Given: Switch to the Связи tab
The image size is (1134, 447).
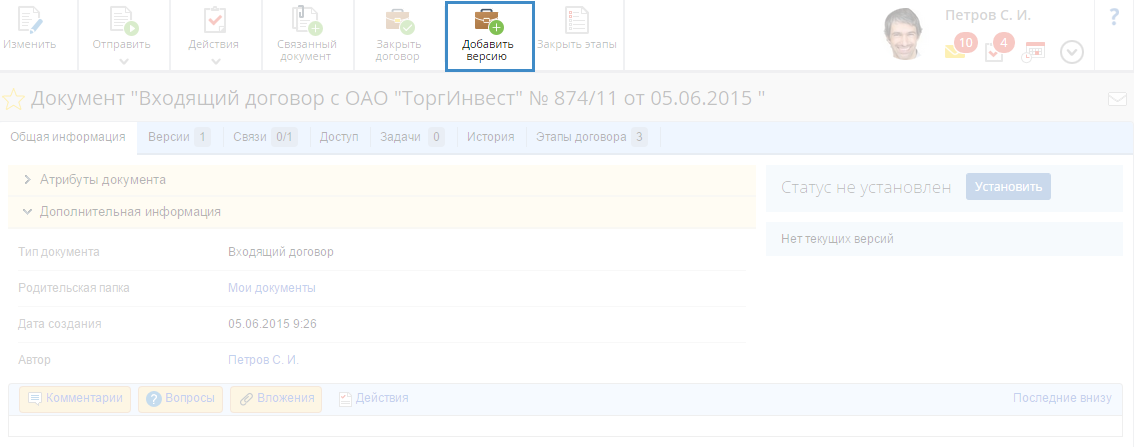Looking at the screenshot, I should [x=265, y=137].
